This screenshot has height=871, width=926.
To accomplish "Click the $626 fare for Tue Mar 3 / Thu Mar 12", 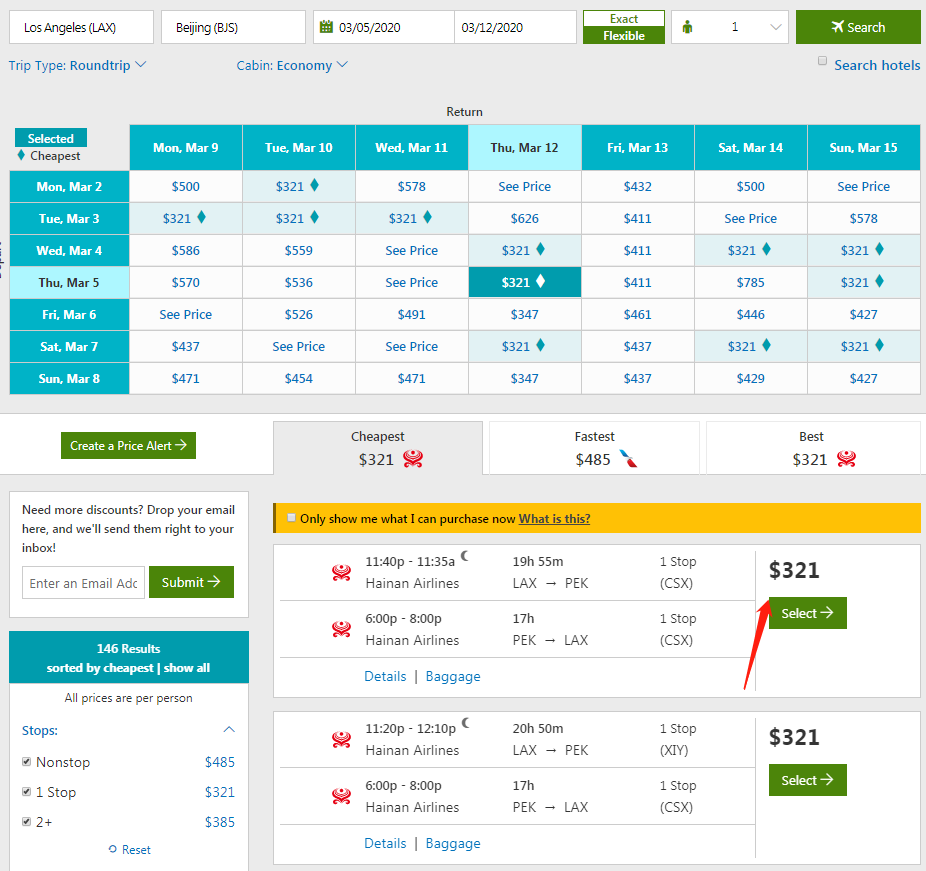I will [x=524, y=218].
